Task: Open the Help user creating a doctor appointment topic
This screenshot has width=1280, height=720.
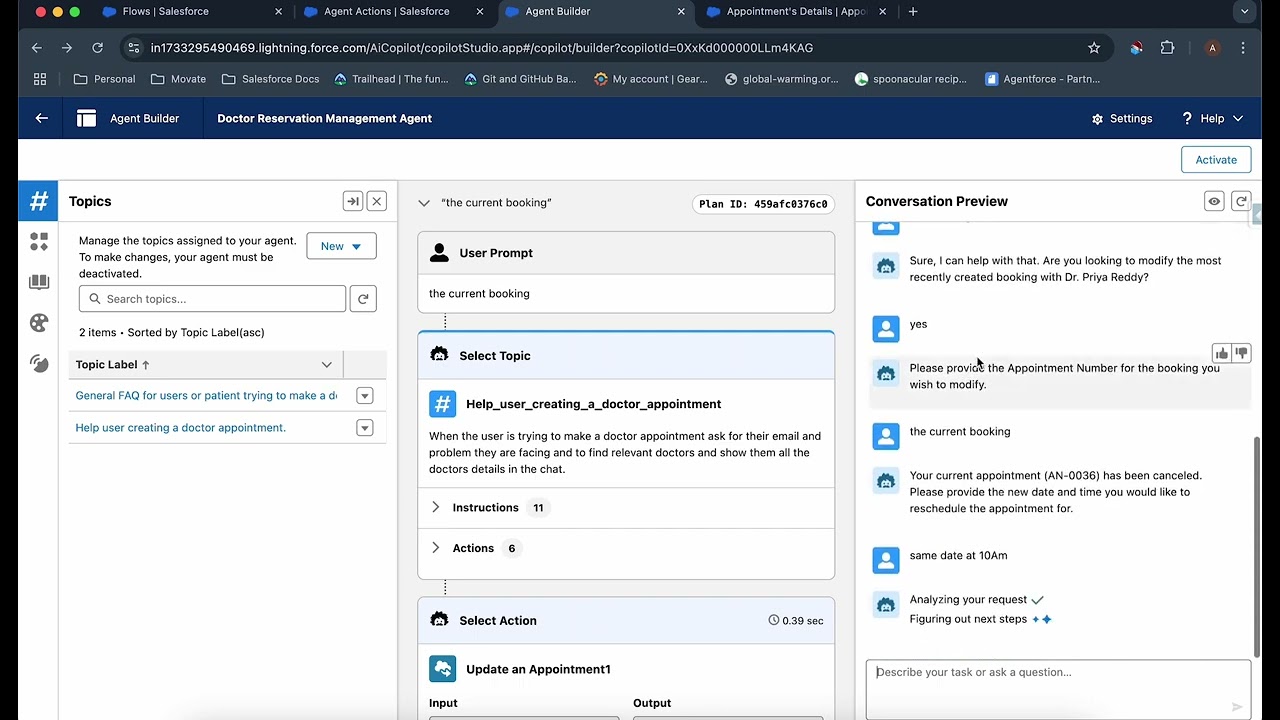Action: pos(181,428)
